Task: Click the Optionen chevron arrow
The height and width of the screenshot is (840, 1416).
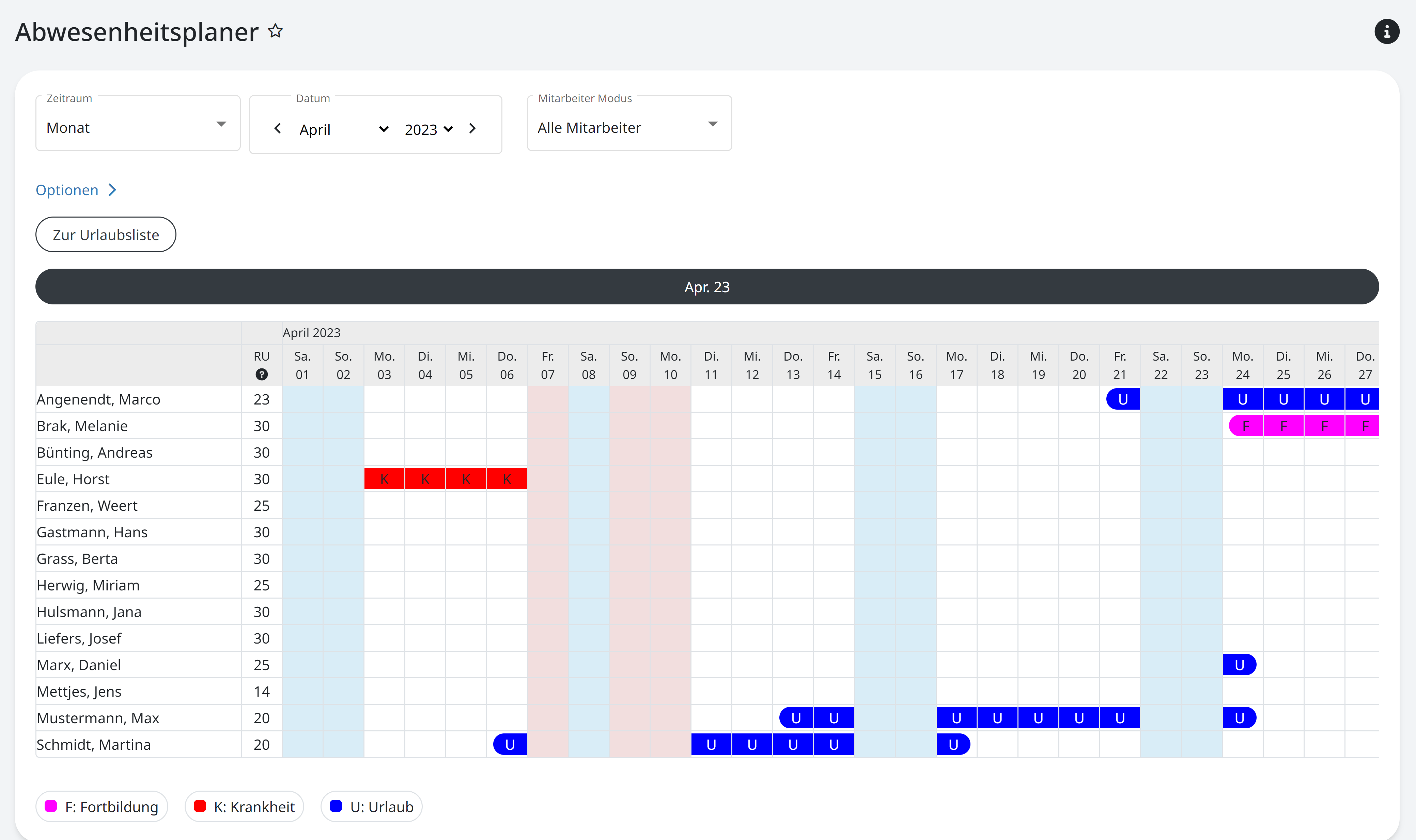Action: [x=112, y=190]
